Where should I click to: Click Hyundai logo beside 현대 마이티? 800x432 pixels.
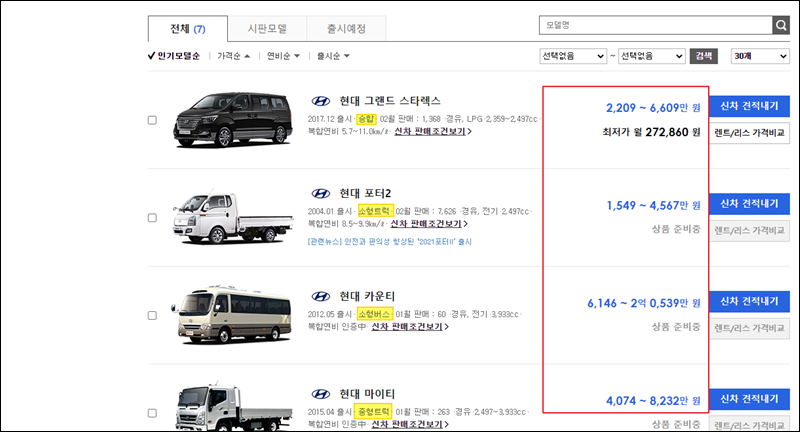(321, 394)
